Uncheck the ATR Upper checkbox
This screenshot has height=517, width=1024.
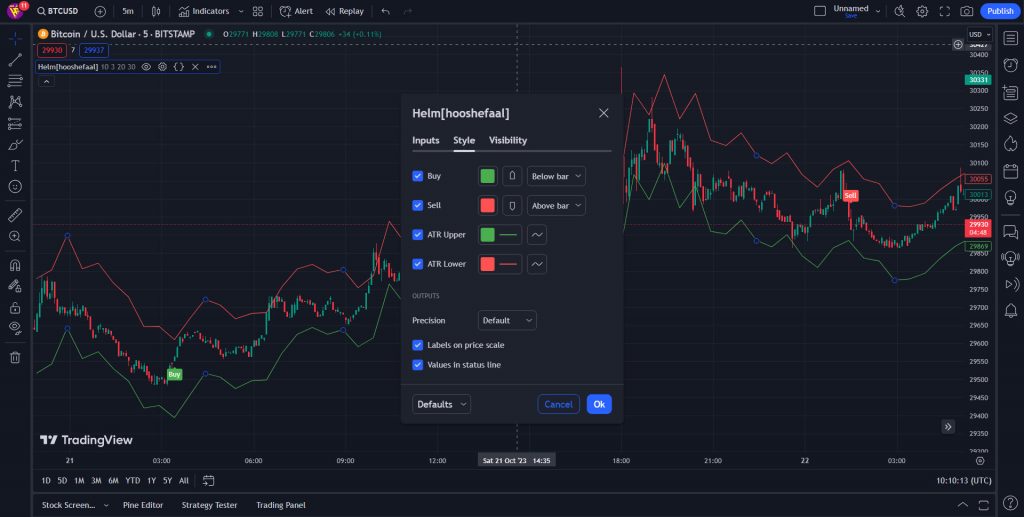418,235
